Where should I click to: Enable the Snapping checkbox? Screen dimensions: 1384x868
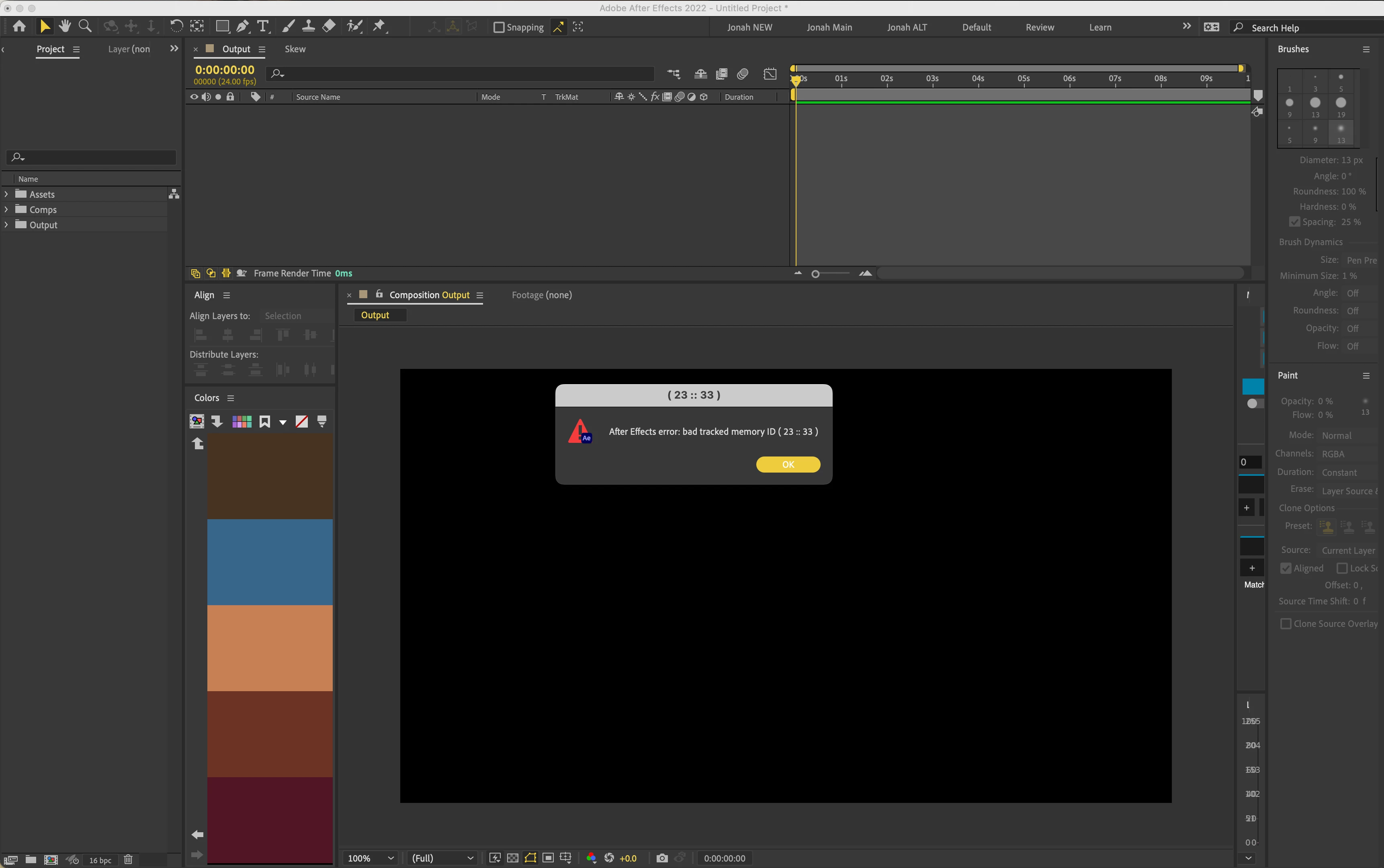click(499, 27)
